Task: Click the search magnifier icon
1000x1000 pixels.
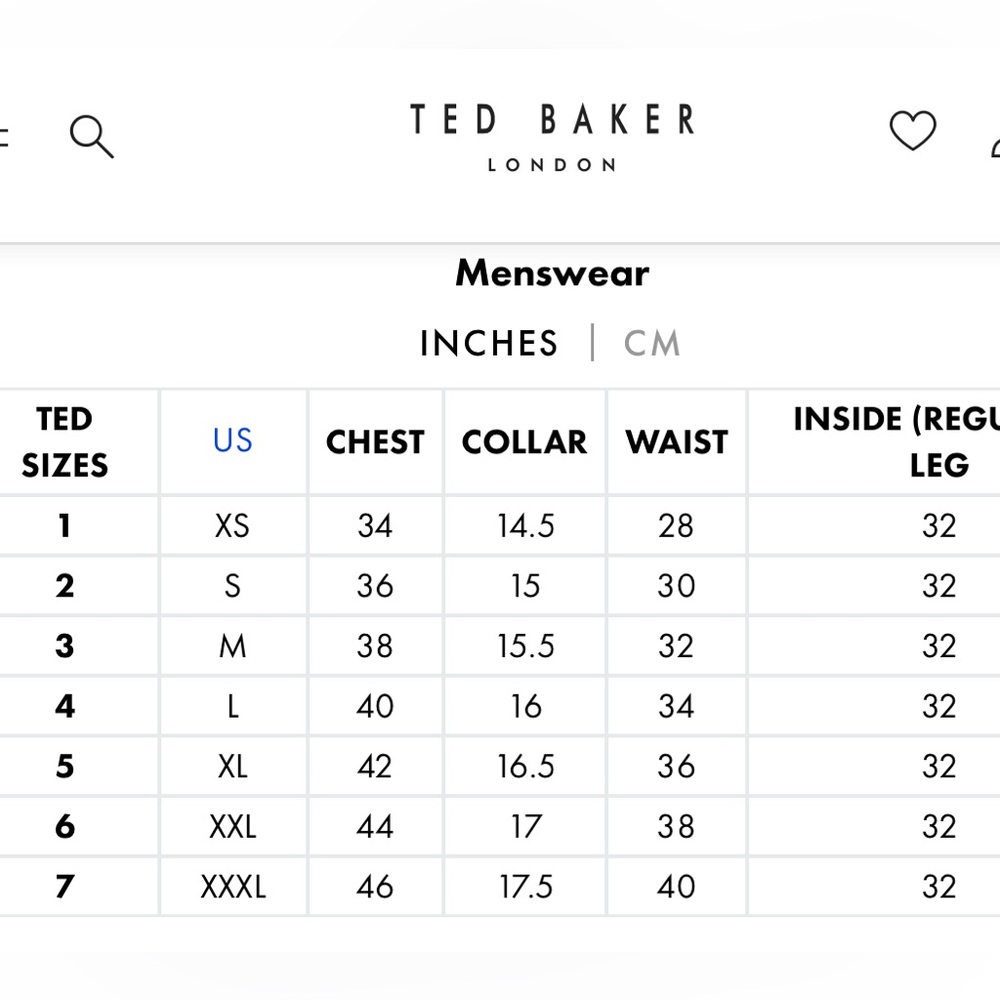Action: (x=91, y=137)
